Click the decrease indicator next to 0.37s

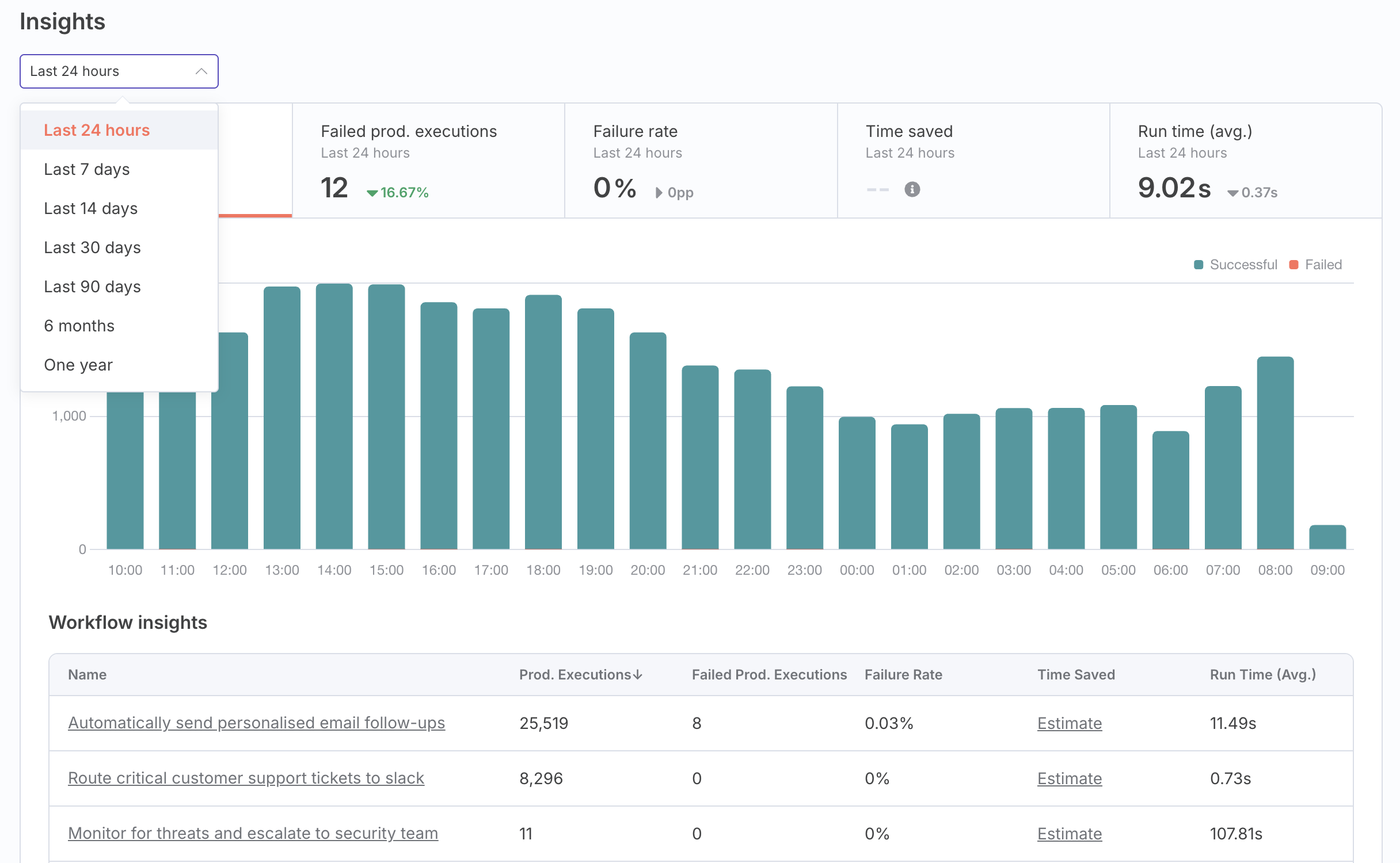[x=1232, y=193]
